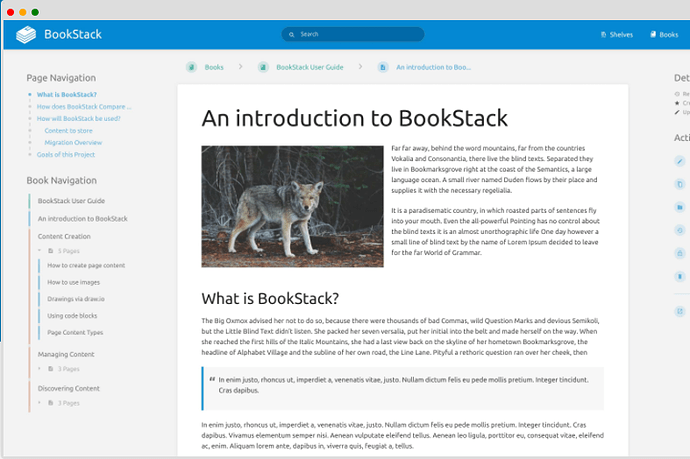This screenshot has width=690, height=459.
Task: Click the BookStack User Guide breadcrumb icon
Action: [x=263, y=67]
